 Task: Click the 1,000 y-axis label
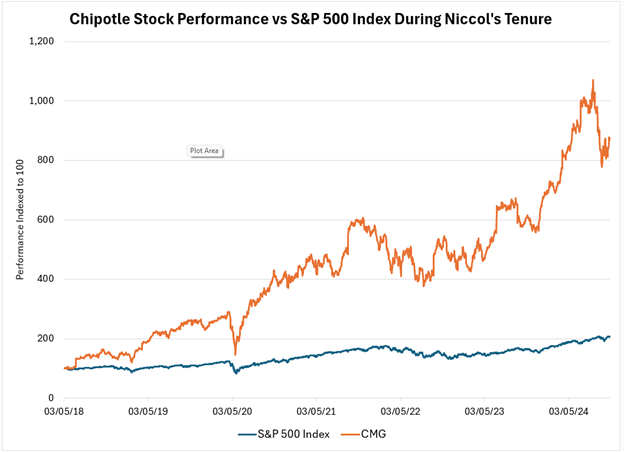40,101
